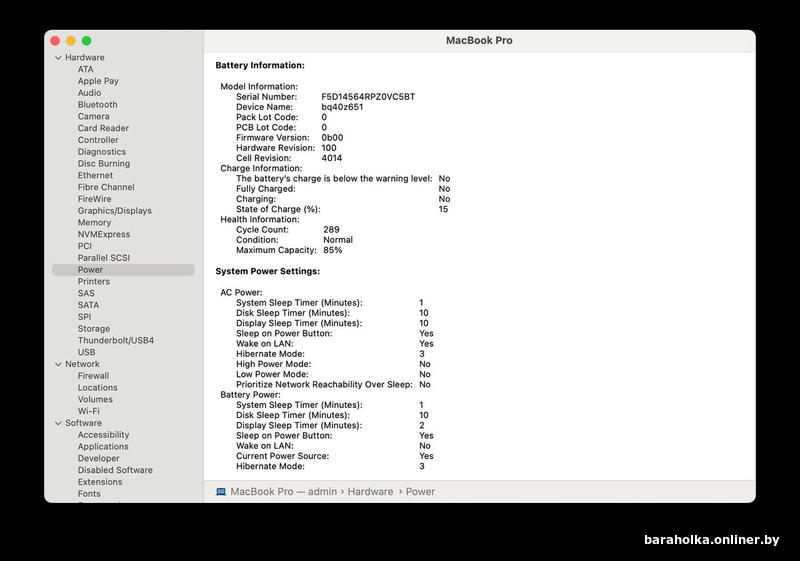Click Hardware in the path bar
This screenshot has height=561, width=800.
coord(370,492)
